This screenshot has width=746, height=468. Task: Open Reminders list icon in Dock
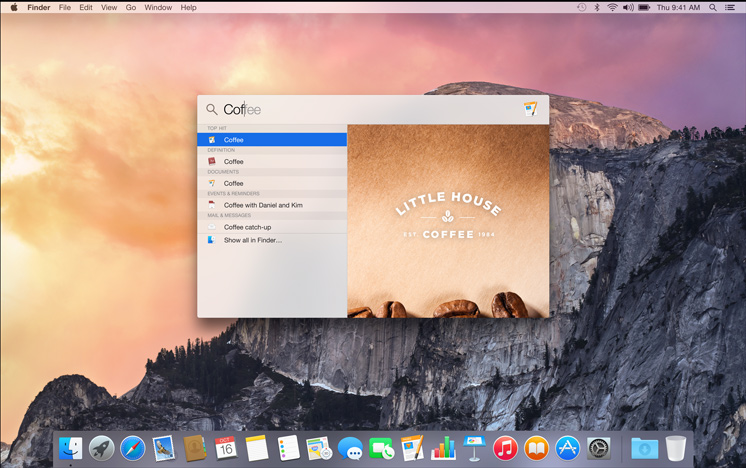(x=288, y=448)
